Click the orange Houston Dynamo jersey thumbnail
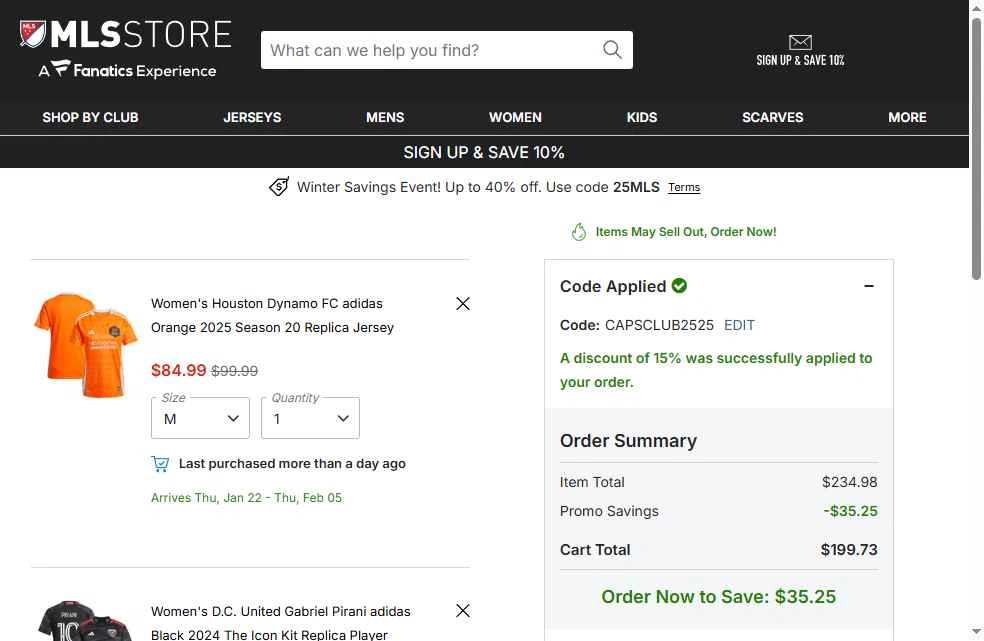Viewport: 984px width, 641px height. pyautogui.click(x=86, y=345)
